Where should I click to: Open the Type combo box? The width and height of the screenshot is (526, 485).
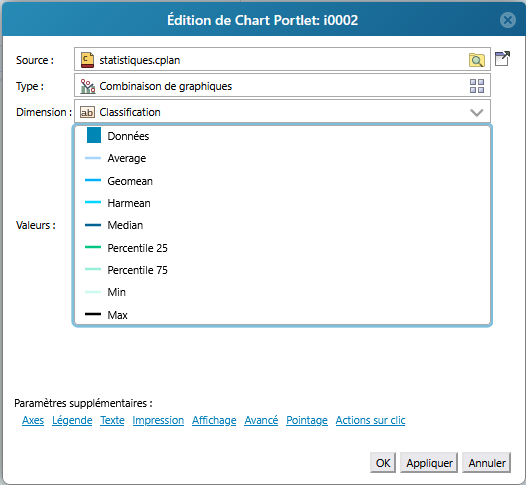pyautogui.click(x=282, y=86)
